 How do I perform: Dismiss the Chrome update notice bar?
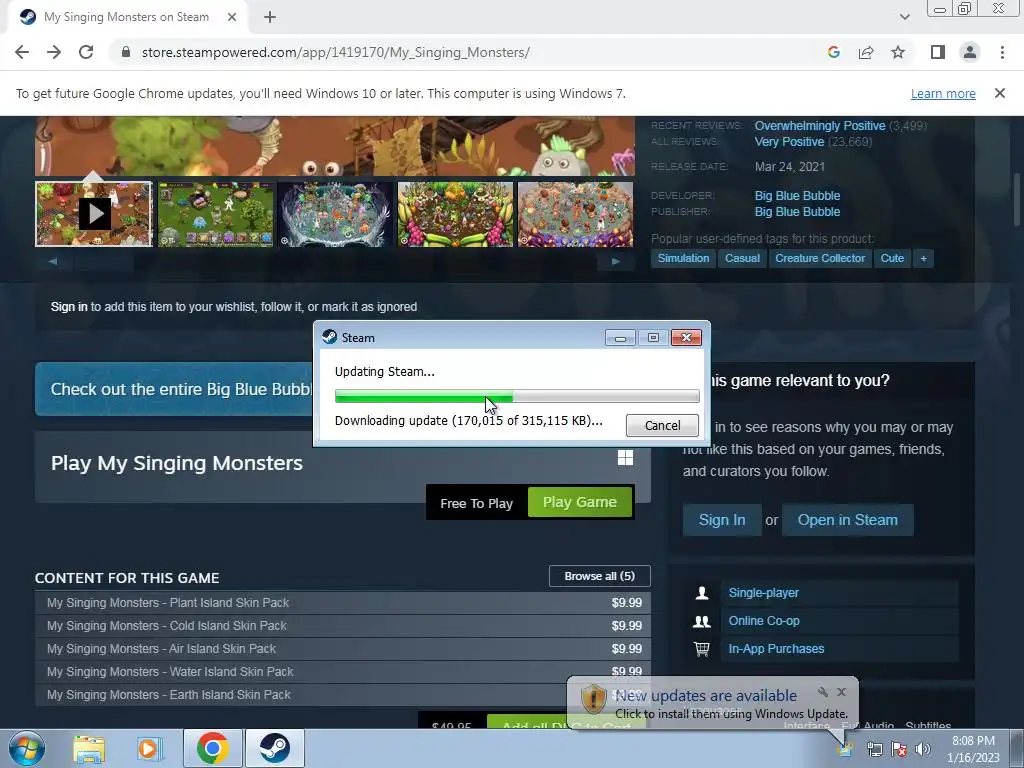999,93
